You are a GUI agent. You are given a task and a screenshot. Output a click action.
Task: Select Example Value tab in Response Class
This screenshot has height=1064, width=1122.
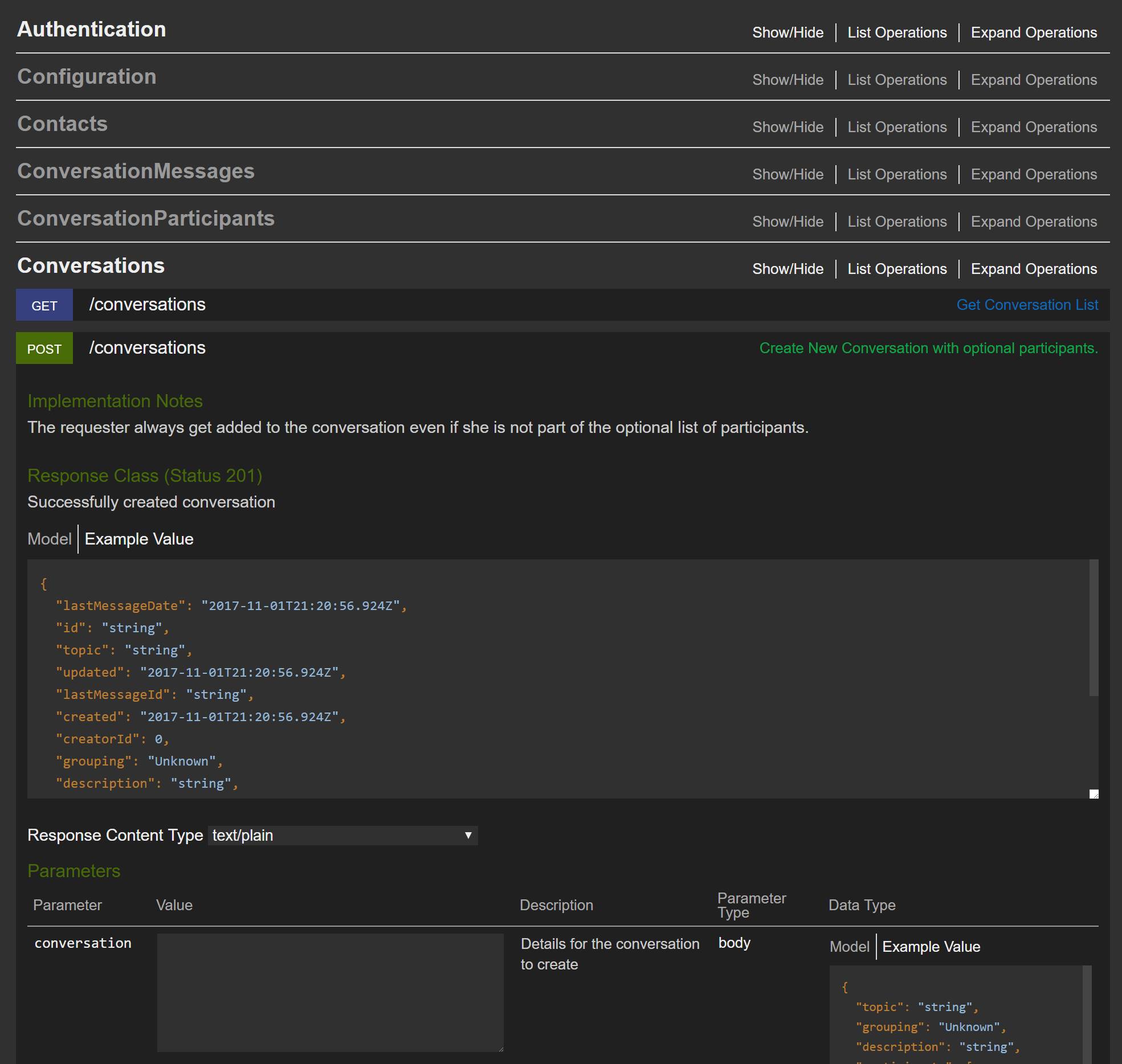click(x=139, y=539)
